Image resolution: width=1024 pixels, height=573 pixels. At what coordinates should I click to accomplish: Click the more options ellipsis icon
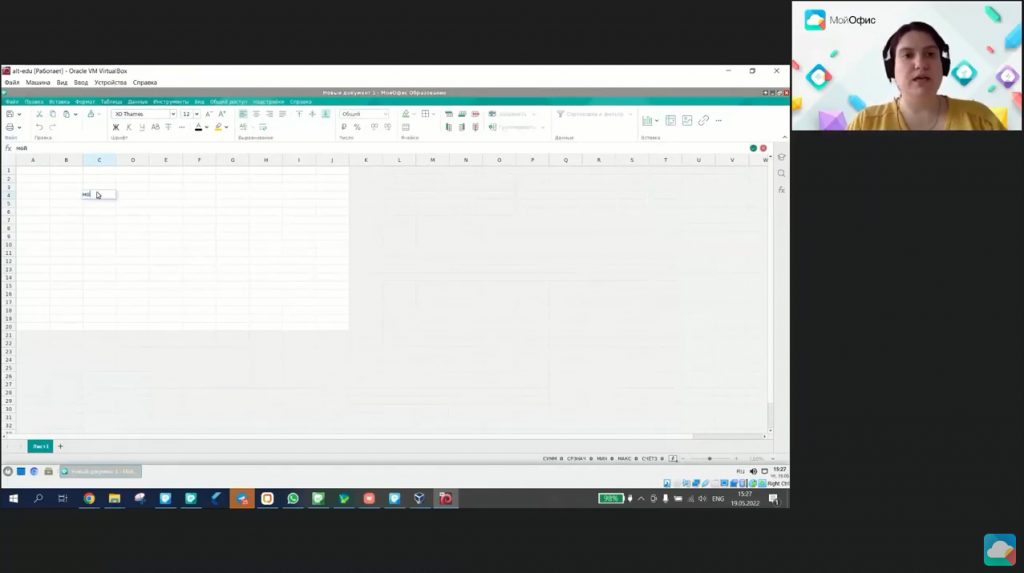point(719,120)
